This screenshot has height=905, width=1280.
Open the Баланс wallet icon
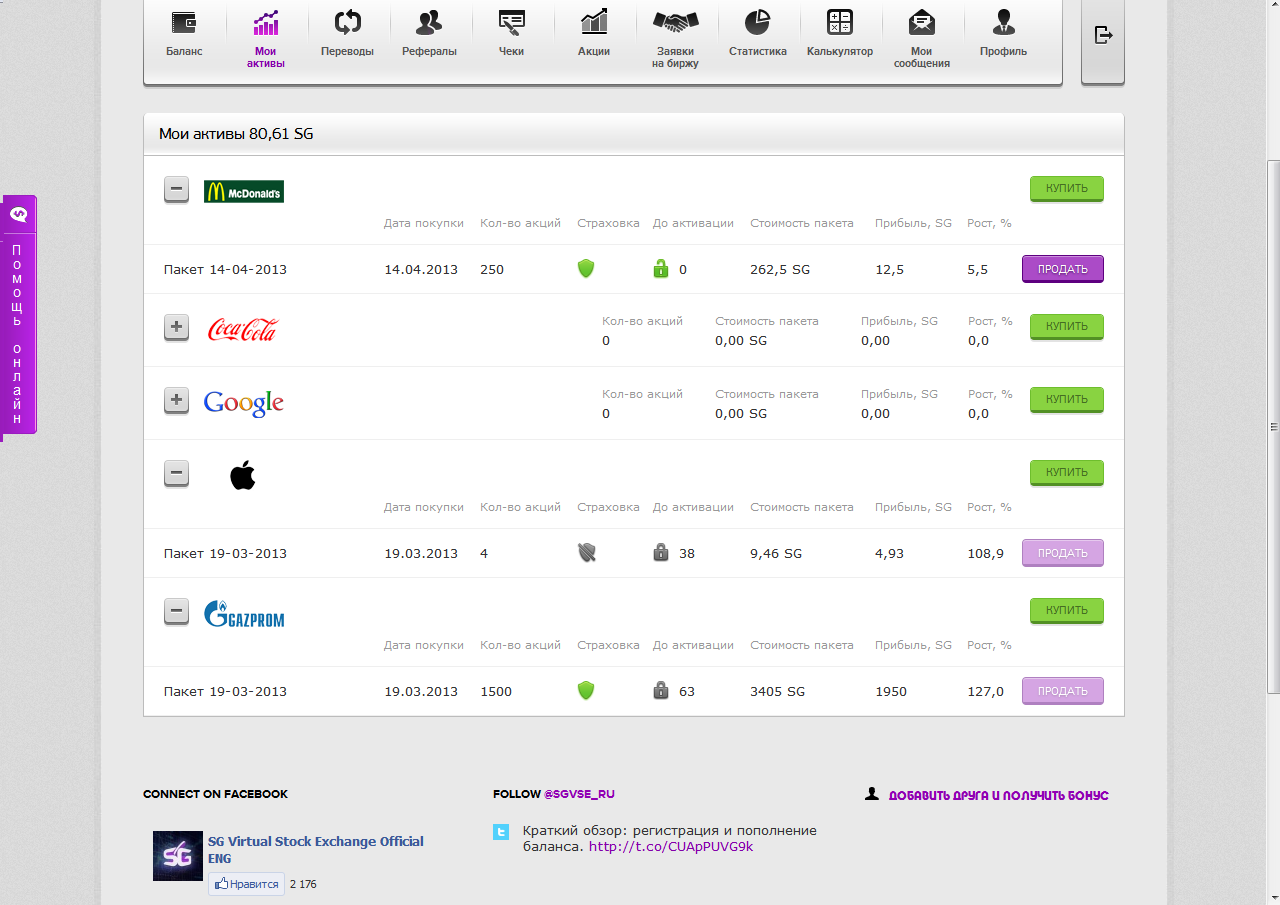pyautogui.click(x=184, y=22)
